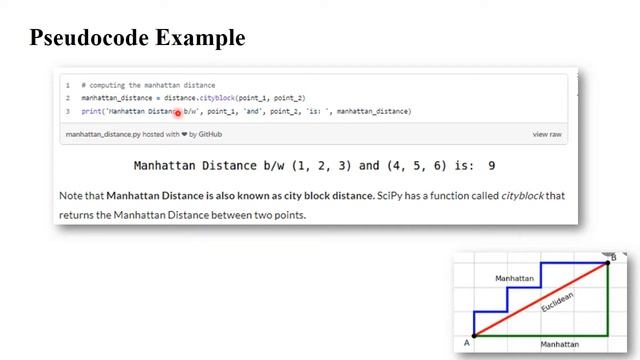This screenshot has width=640, height=360.
Task: Click point A in the diagram
Action: click(x=474, y=336)
